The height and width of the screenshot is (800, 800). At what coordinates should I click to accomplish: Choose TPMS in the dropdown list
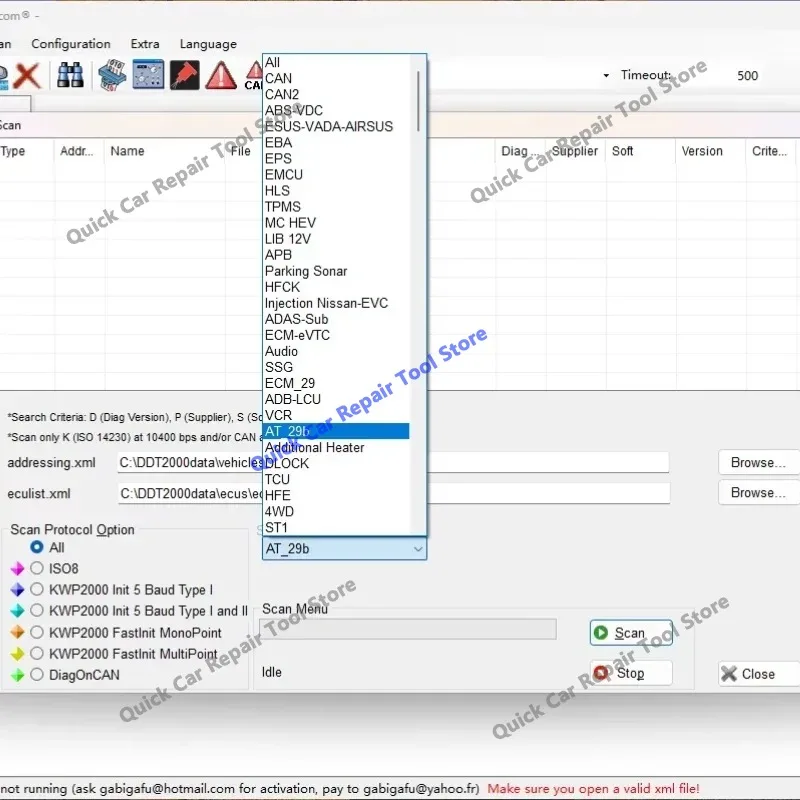[x=336, y=207]
